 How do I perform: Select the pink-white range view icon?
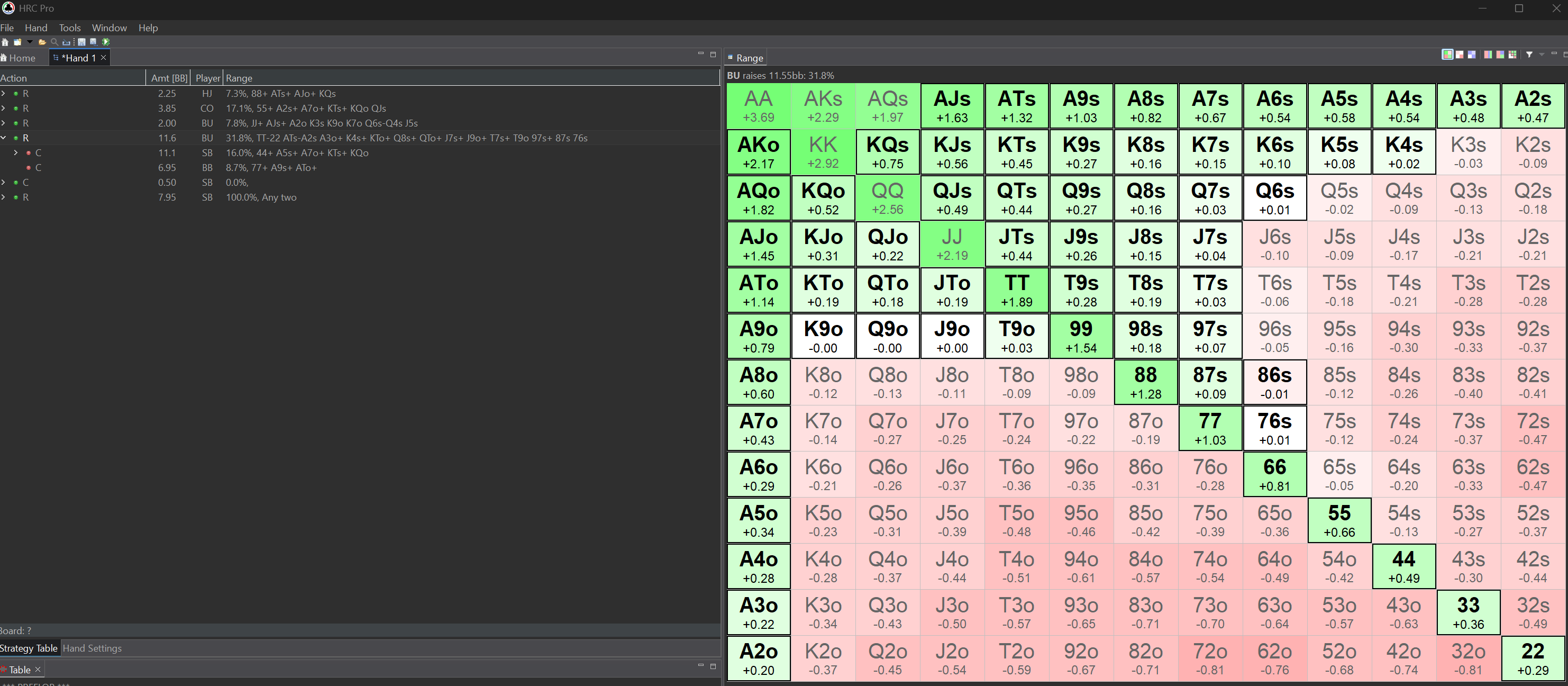coord(1460,54)
